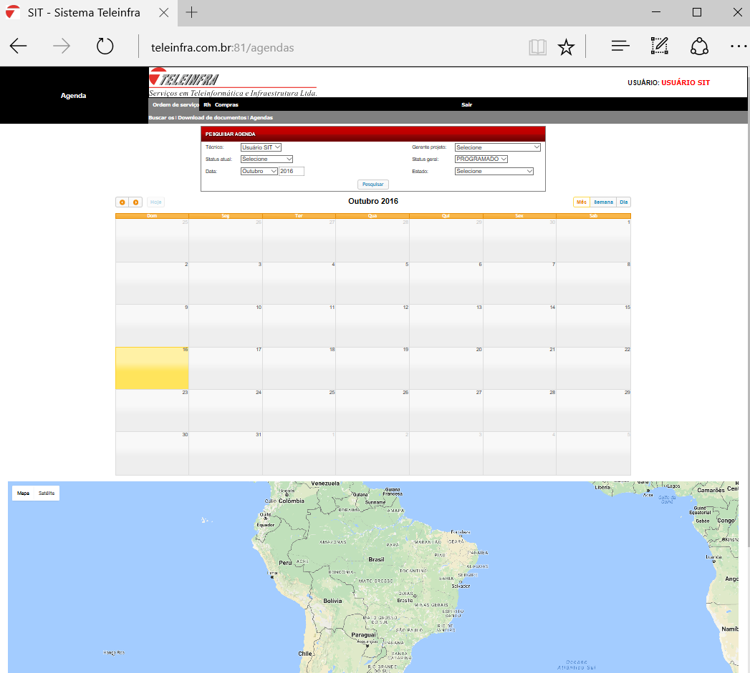Open the Gerente projeto dropdown
Image resolution: width=750 pixels, height=673 pixels.
tap(497, 147)
